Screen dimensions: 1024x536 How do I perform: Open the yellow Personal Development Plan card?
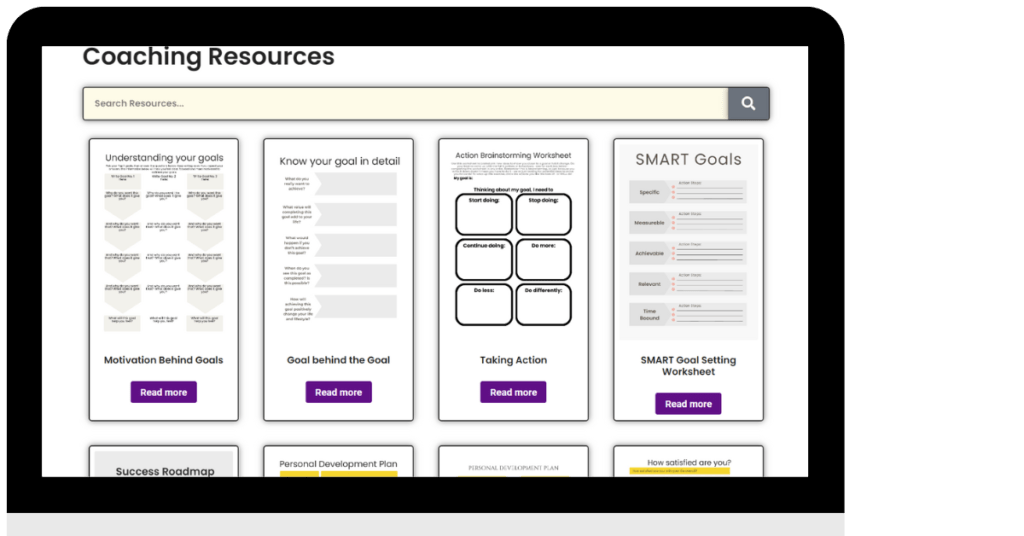[339, 464]
